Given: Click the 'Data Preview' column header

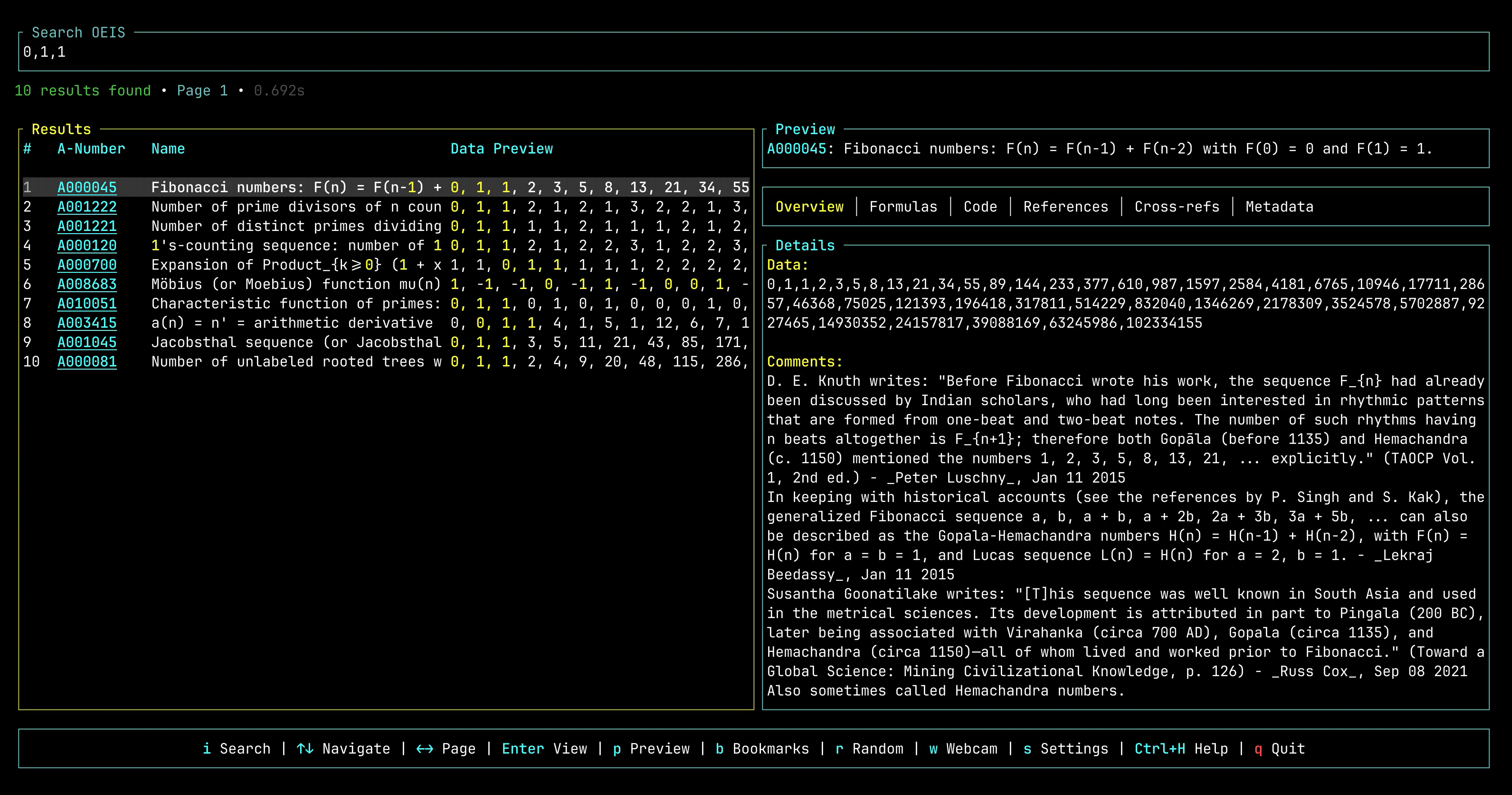Looking at the screenshot, I should click(x=501, y=149).
